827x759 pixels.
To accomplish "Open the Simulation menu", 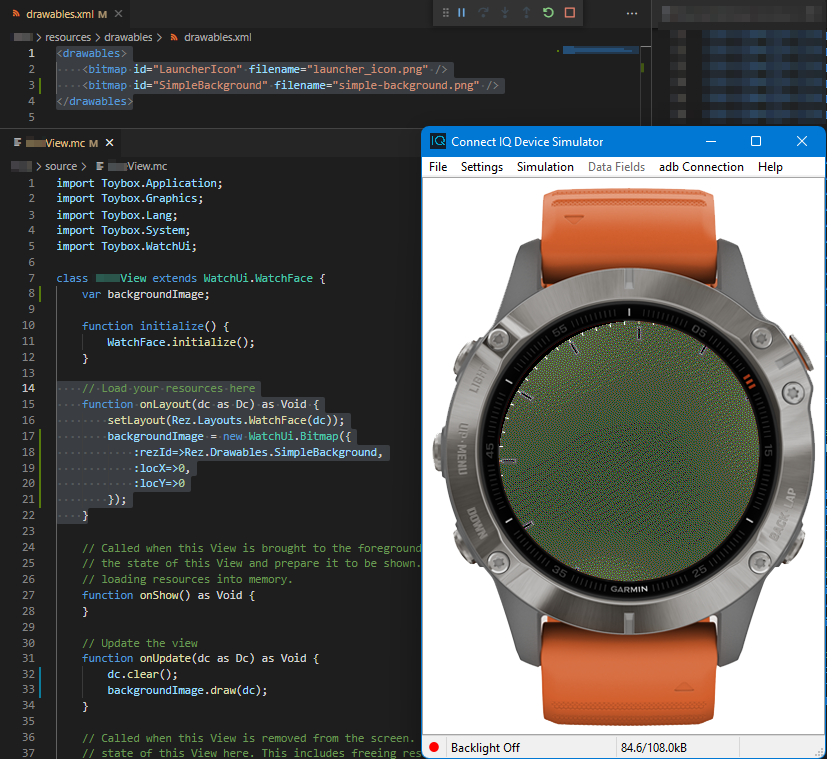I will point(545,167).
